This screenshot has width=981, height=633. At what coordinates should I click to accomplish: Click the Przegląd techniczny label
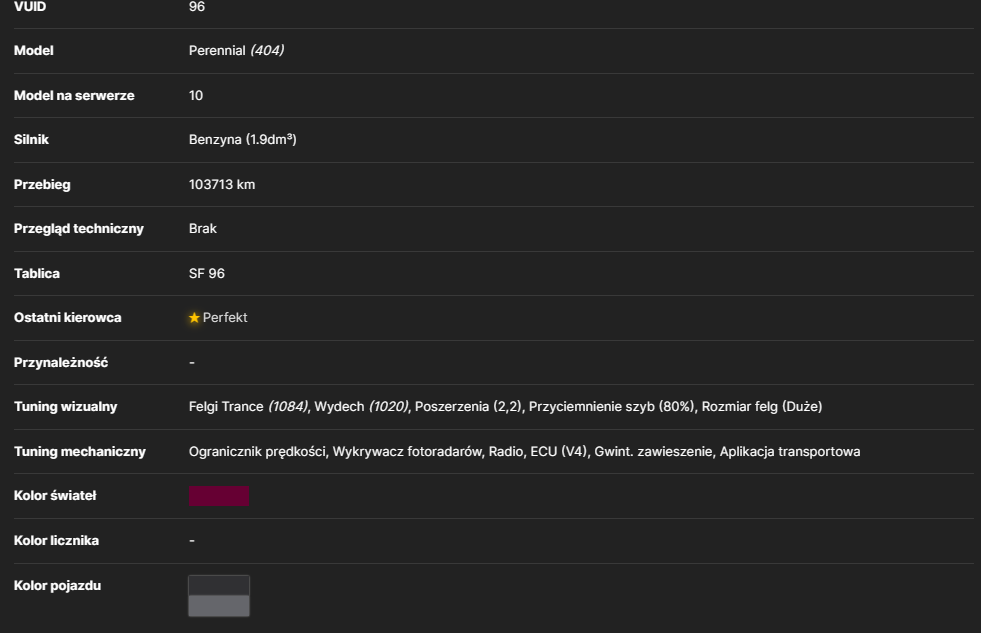tap(79, 229)
